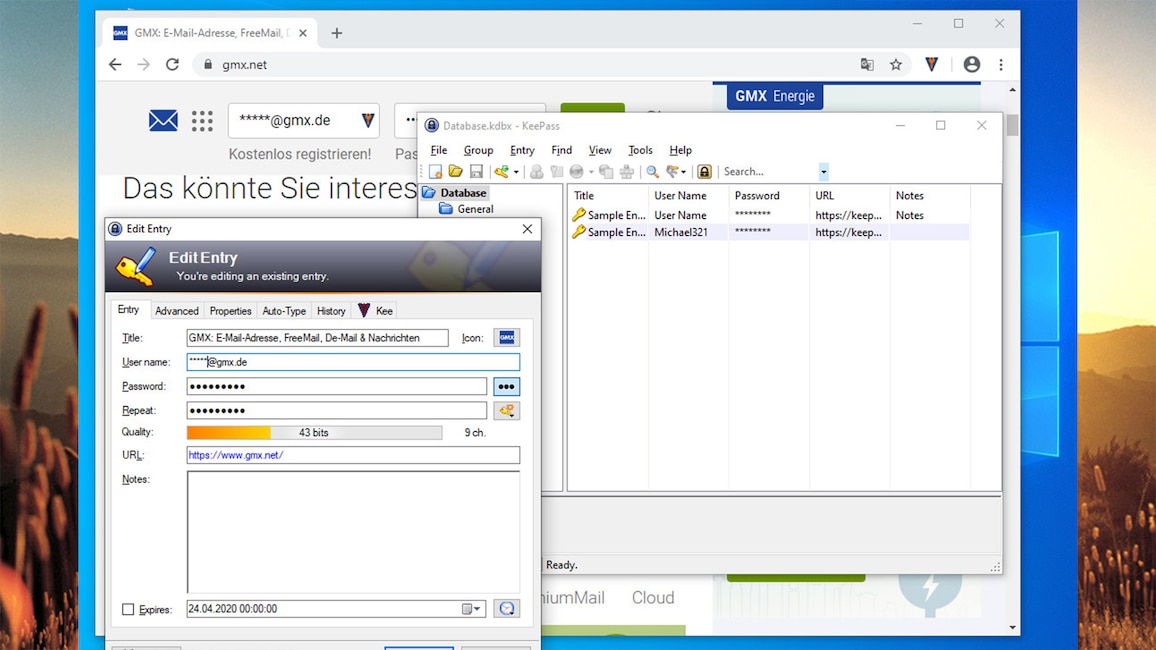Viewport: 1156px width, 650px height.
Task: Switch to the Advanced tab
Action: 176,311
